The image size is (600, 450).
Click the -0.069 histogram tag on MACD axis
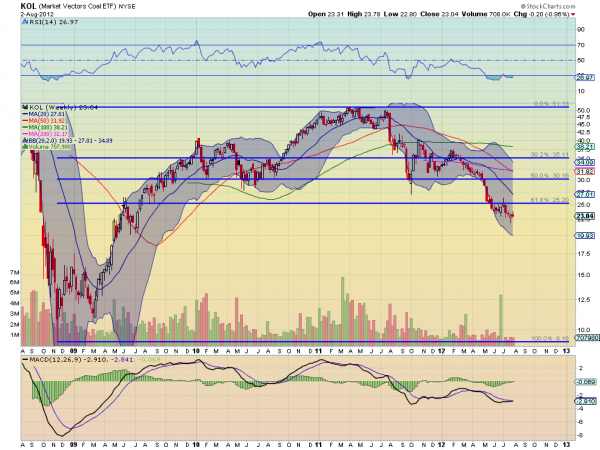point(585,382)
